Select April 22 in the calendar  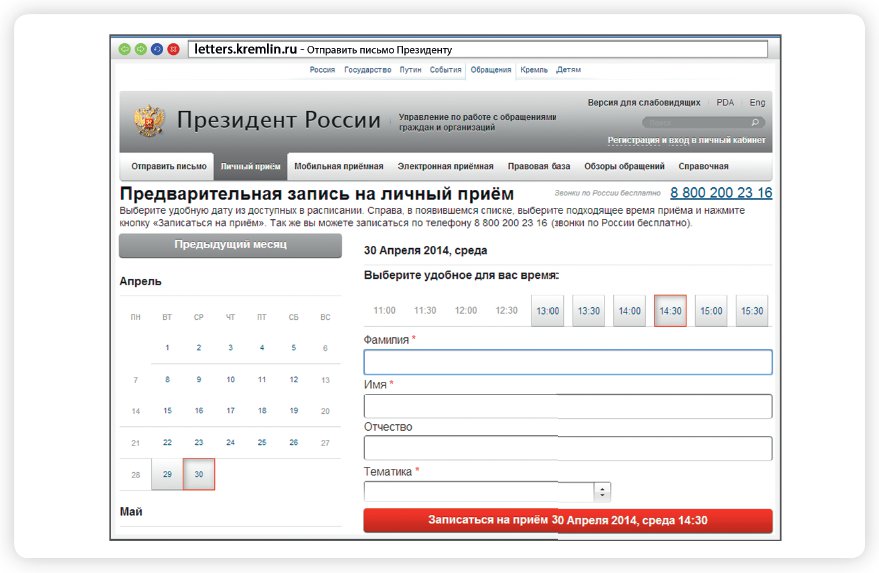[167, 442]
